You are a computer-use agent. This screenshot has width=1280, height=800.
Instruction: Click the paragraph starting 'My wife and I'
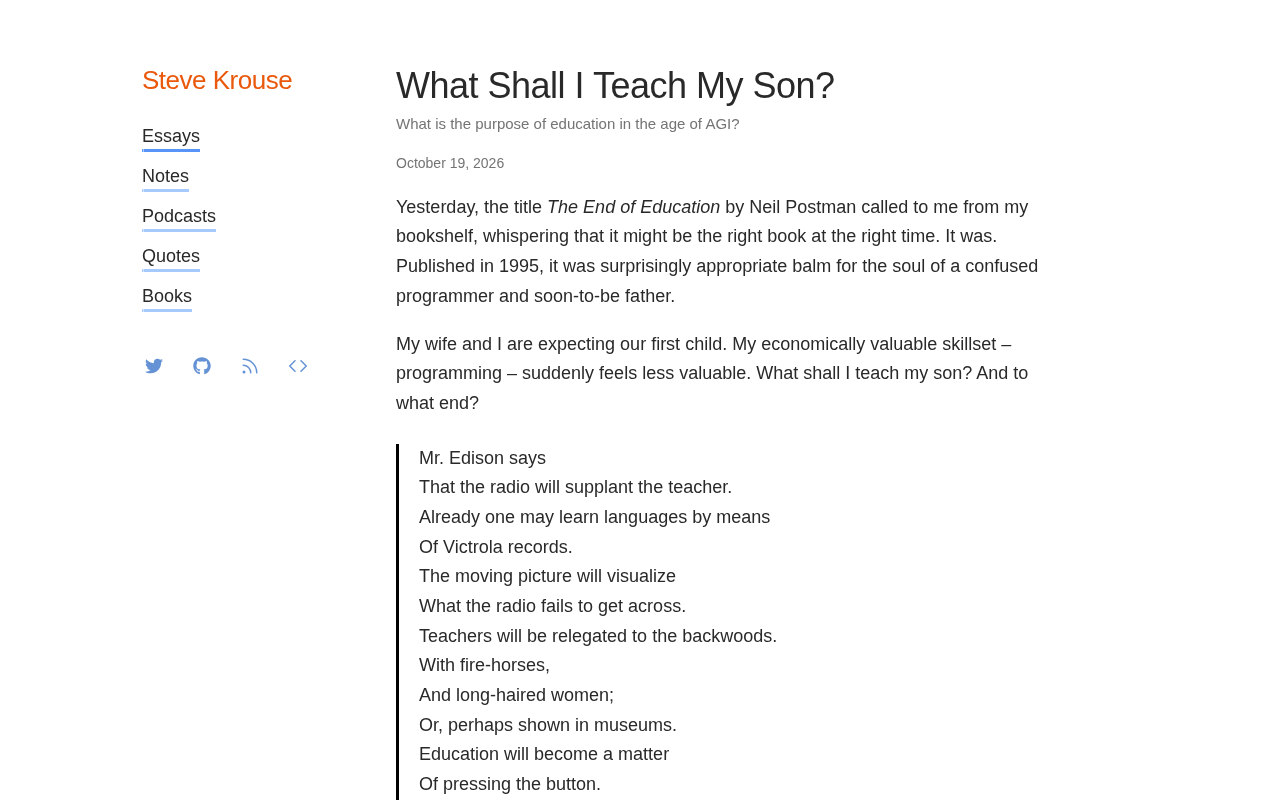click(x=718, y=374)
